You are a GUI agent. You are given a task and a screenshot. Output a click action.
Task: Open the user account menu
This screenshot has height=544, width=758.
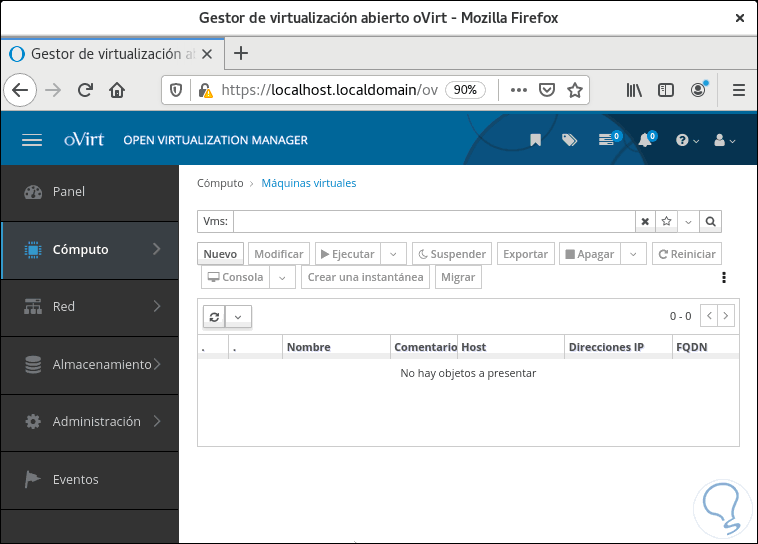[x=724, y=140]
